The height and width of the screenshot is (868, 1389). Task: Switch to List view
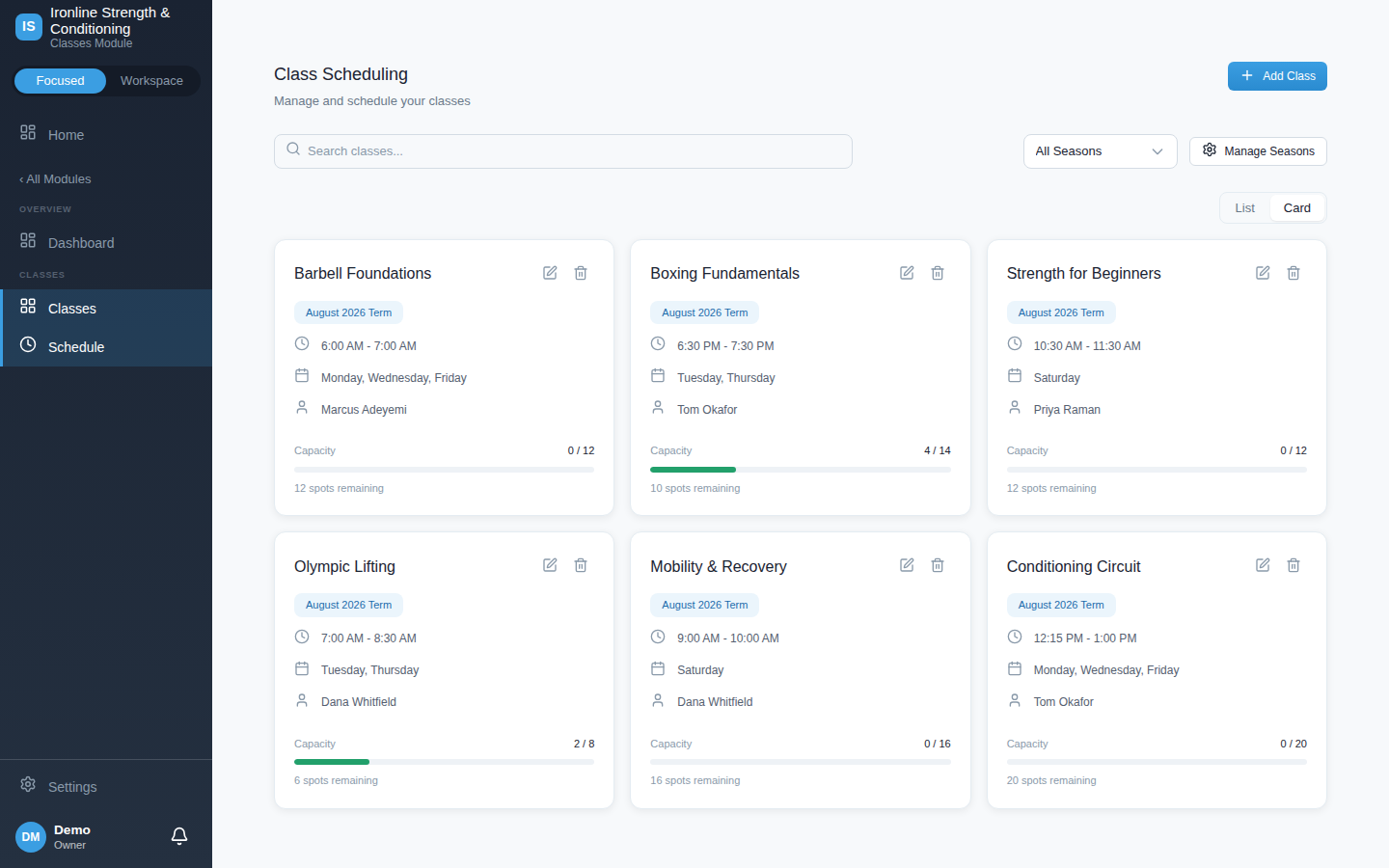[1245, 208]
